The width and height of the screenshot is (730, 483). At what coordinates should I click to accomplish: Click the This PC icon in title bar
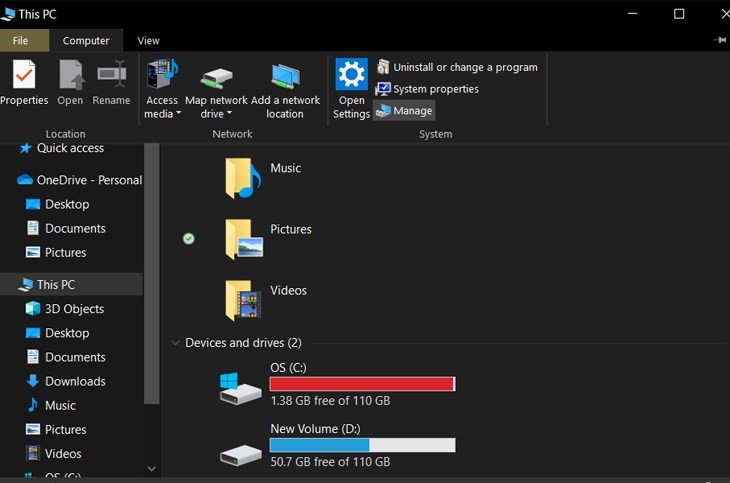tap(8, 14)
